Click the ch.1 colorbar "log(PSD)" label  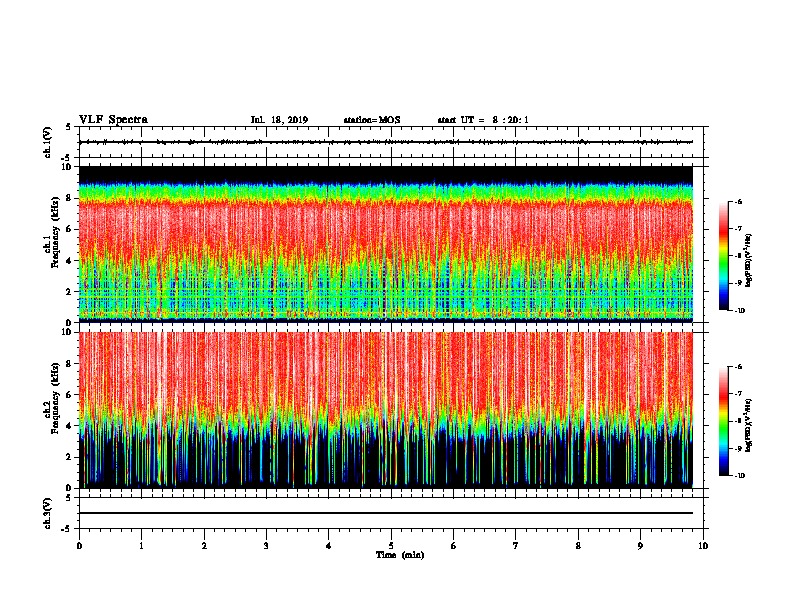748,260
